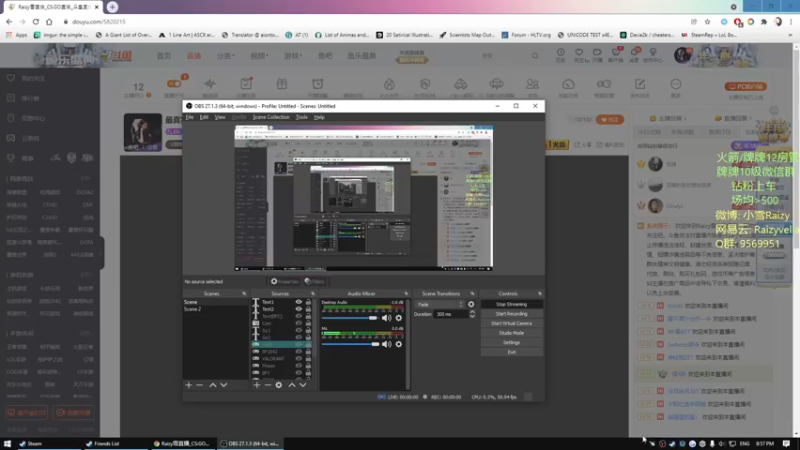Remove a scene with the Scenes minus icon

tap(199, 385)
